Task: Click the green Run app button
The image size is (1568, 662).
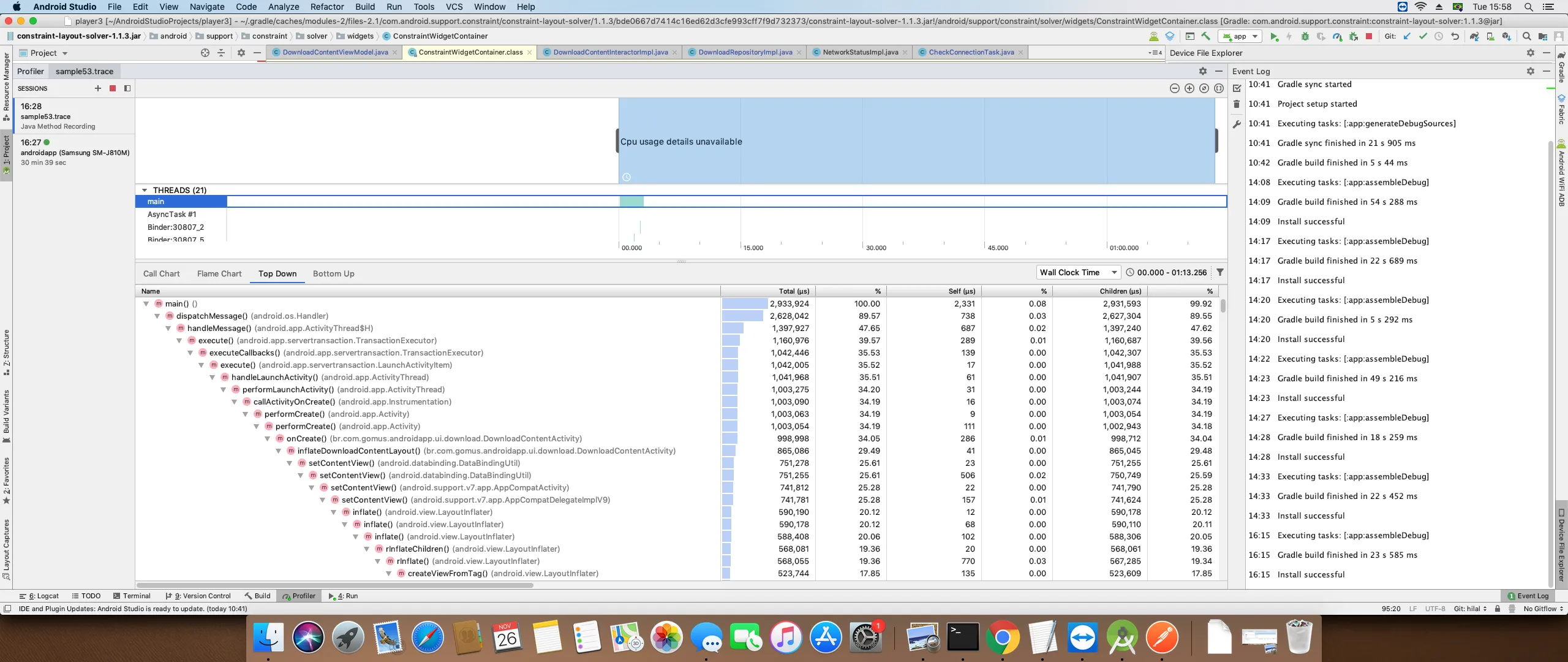Action: pyautogui.click(x=1274, y=37)
